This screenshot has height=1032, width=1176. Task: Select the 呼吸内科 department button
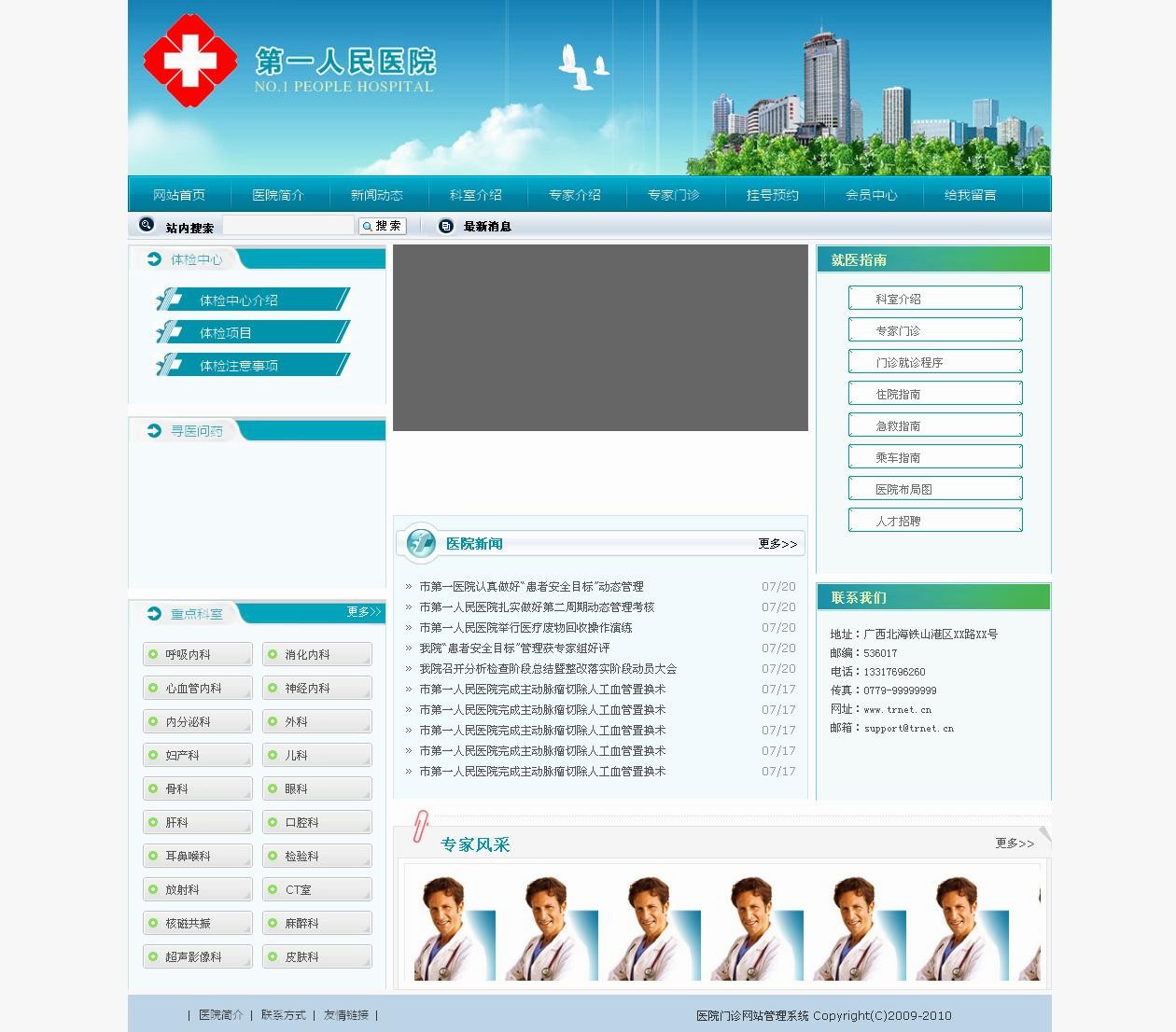click(198, 655)
